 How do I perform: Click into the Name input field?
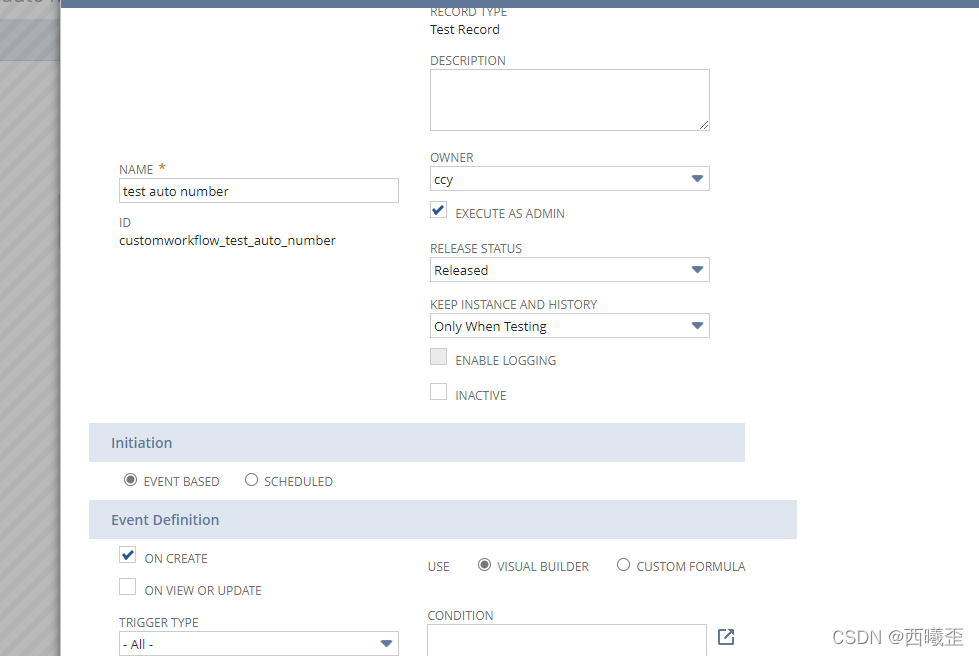(258, 191)
